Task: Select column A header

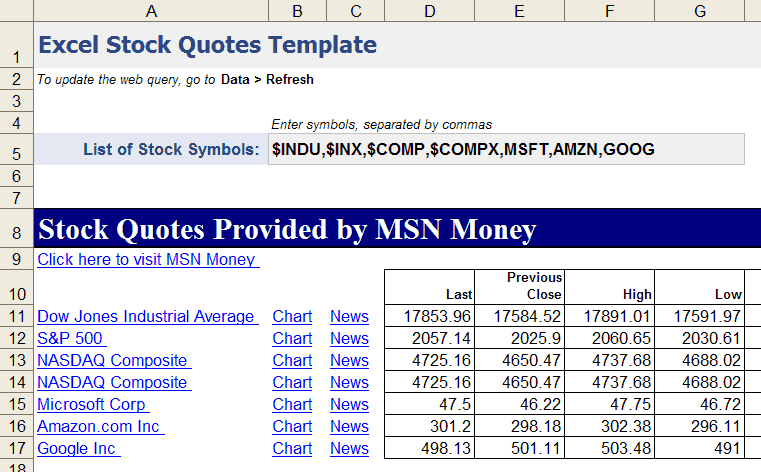Action: click(150, 10)
